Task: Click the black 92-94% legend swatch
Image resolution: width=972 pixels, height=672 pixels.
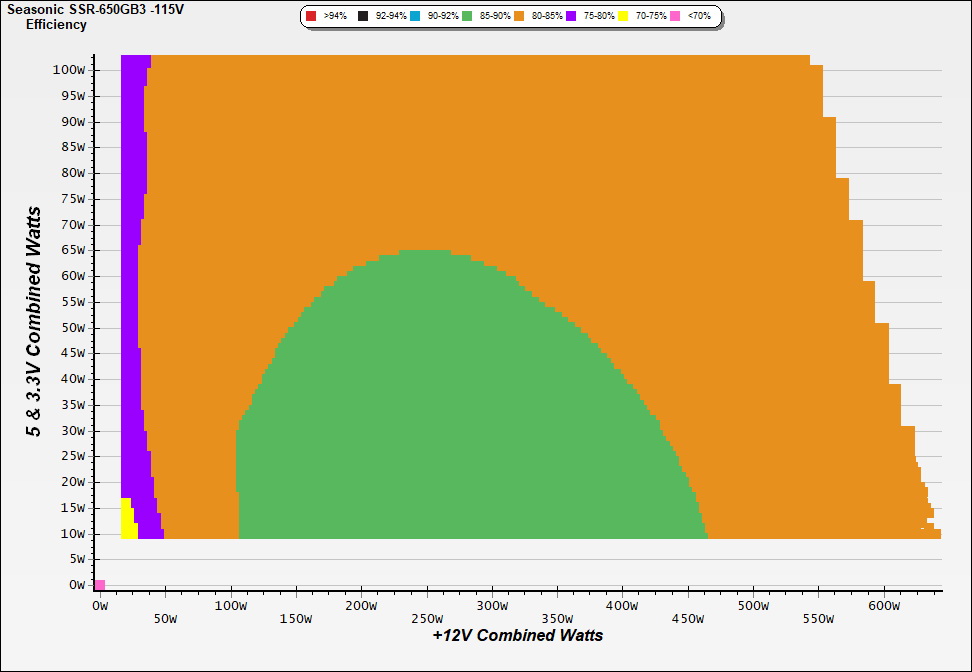Action: pos(363,17)
